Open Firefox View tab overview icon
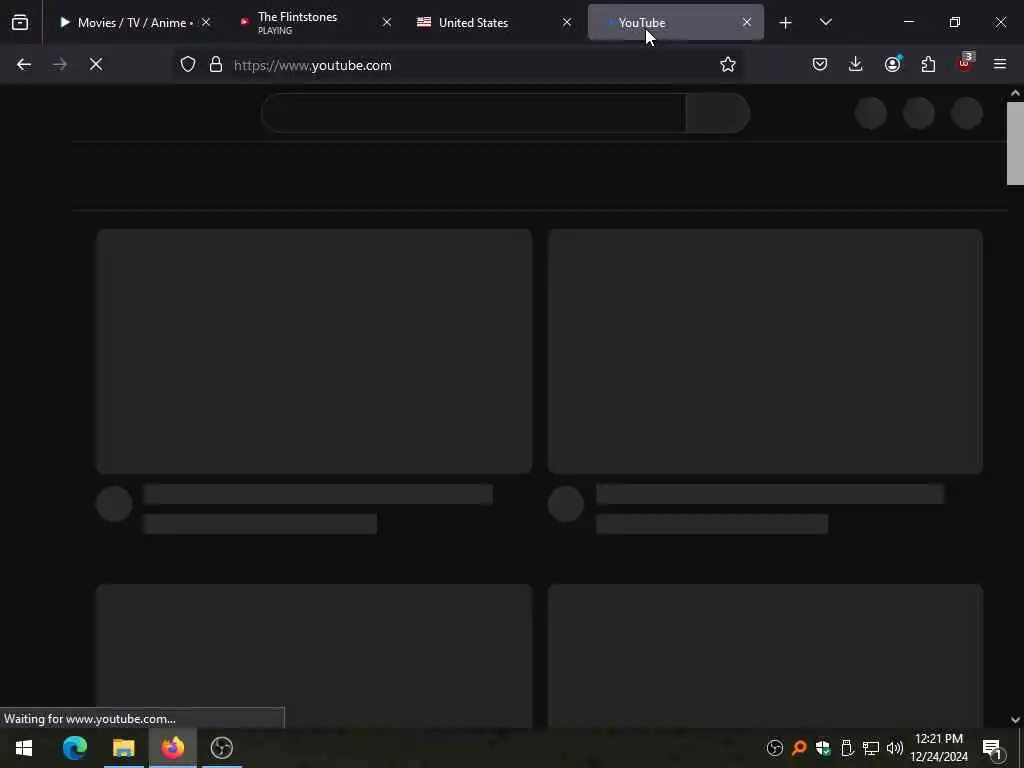 [x=20, y=22]
